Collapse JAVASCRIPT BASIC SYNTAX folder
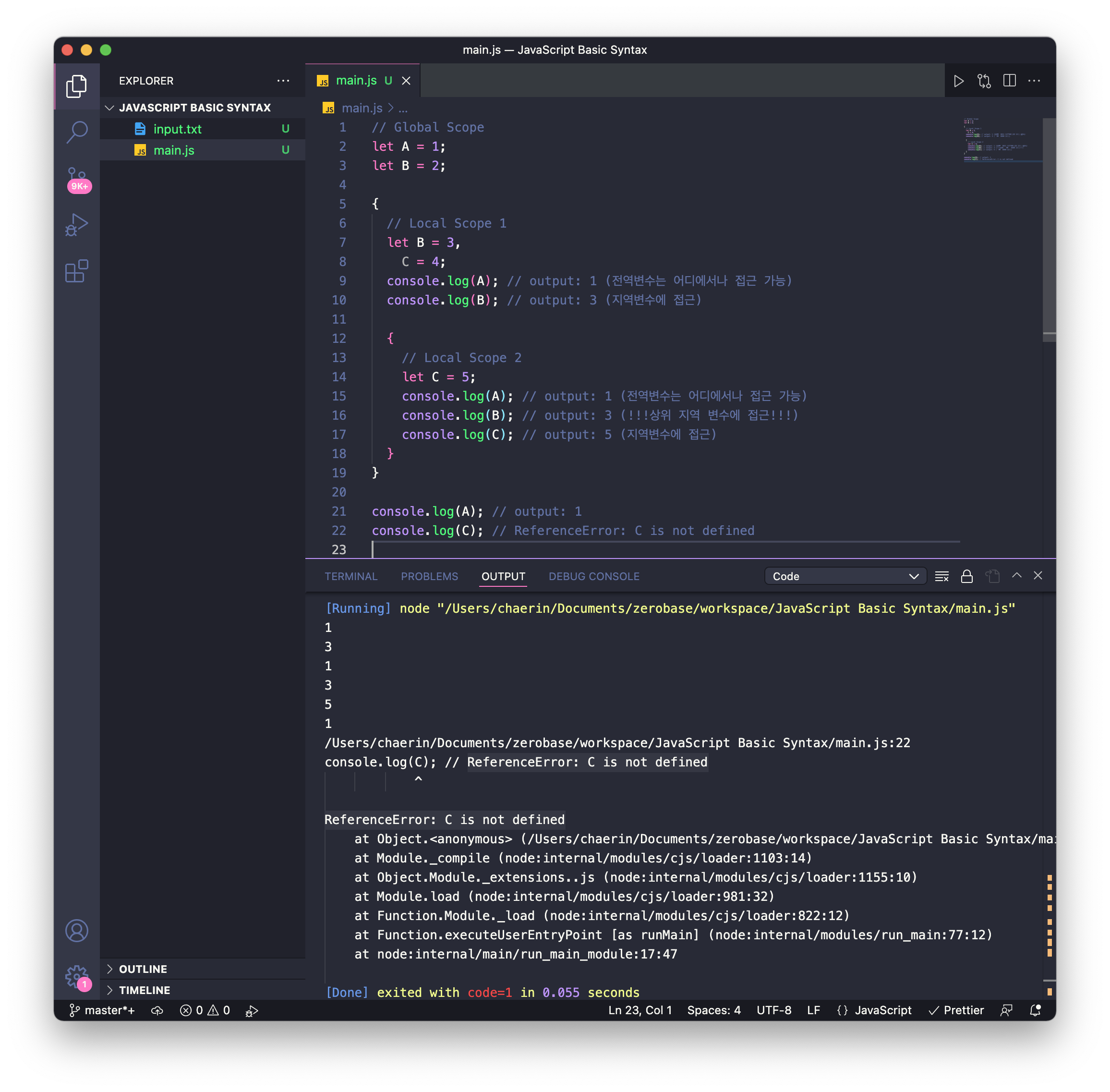The width and height of the screenshot is (1110, 1092). (194, 108)
